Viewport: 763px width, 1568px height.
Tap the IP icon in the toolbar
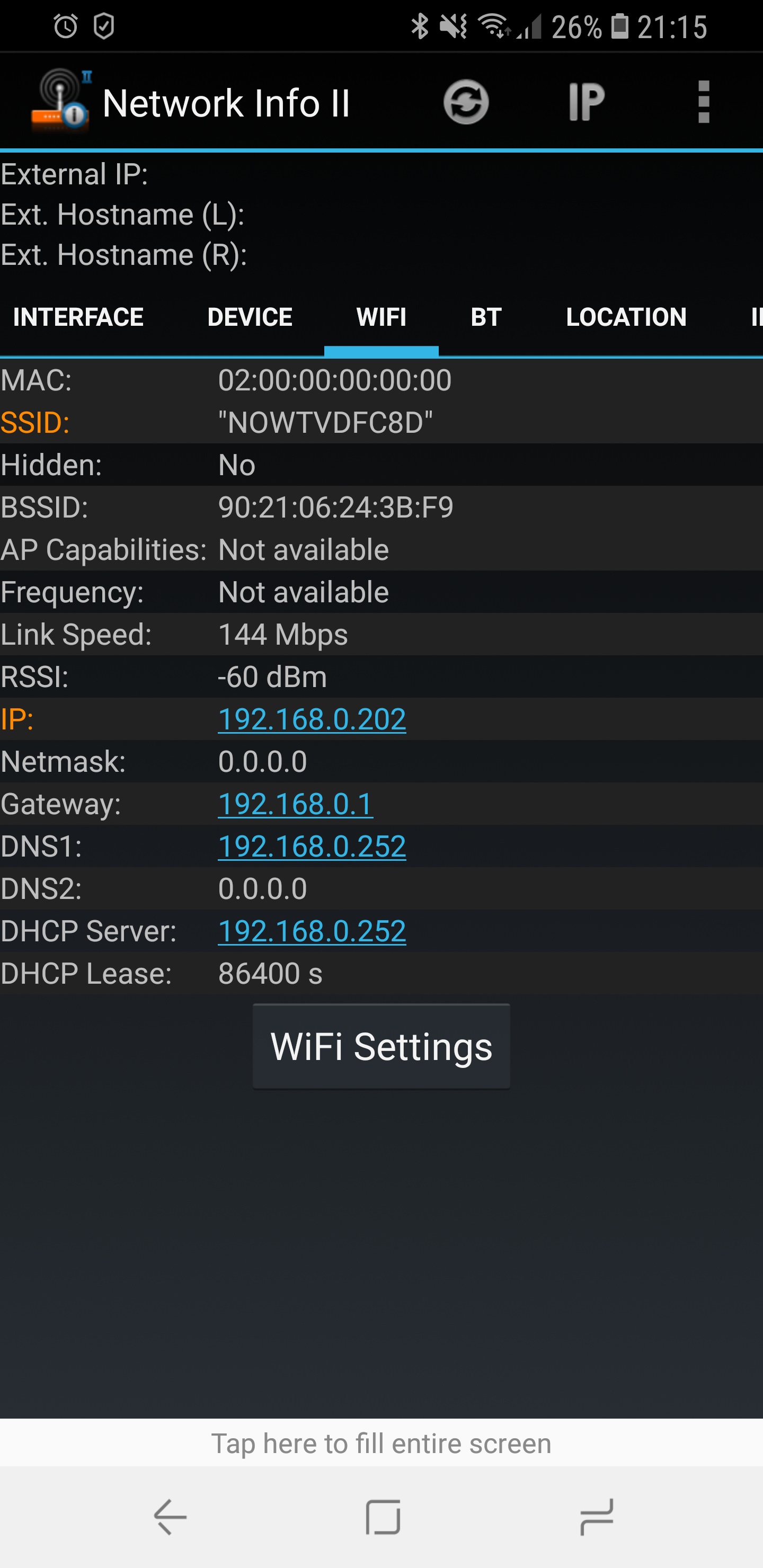pos(586,102)
